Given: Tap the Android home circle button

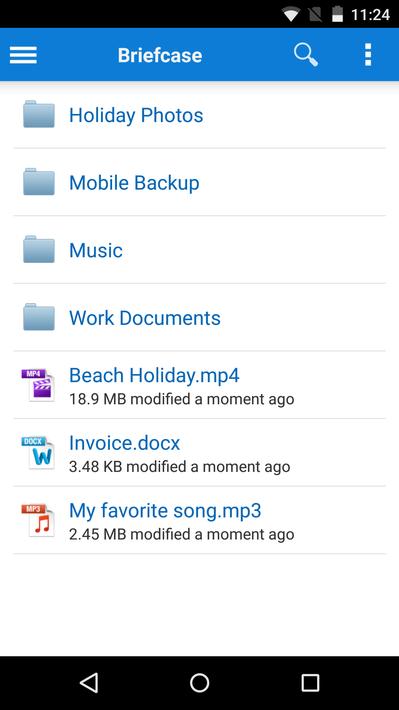Looking at the screenshot, I should [199, 682].
